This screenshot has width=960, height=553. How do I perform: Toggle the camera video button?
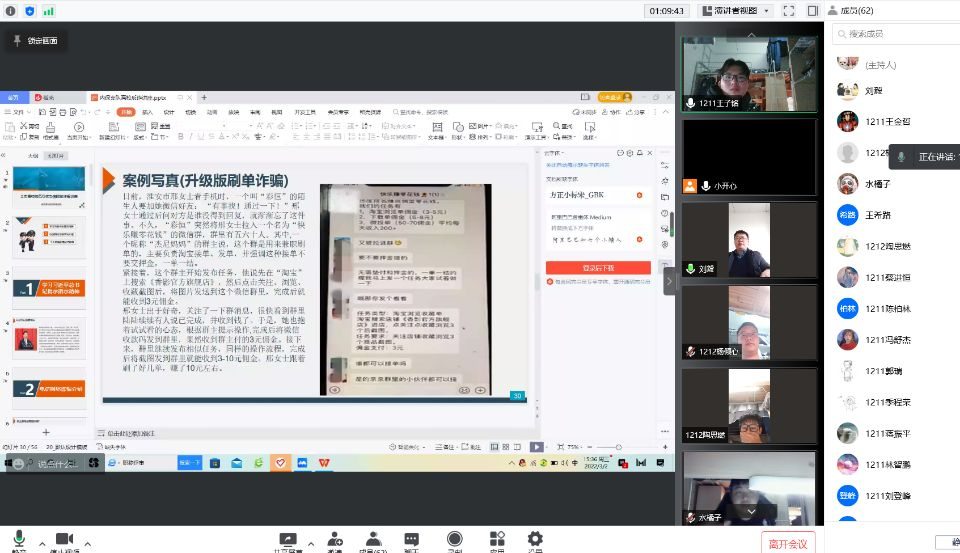coord(67,539)
